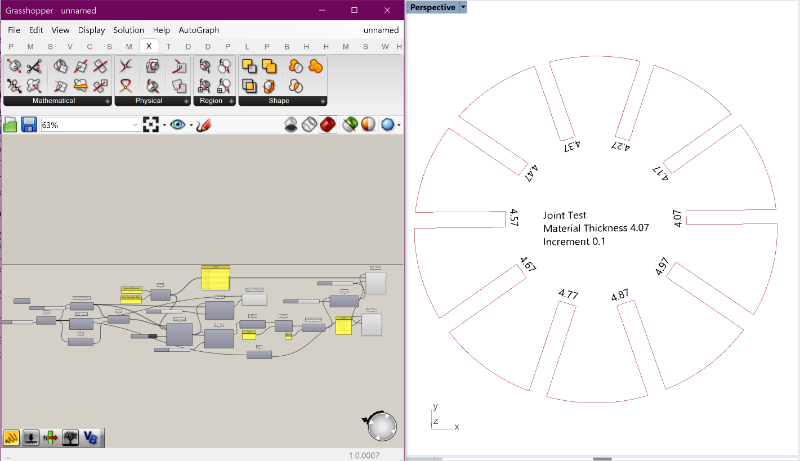Viewport: 800px width, 461px height.
Task: Select the Region Union orange blob icon
Action: (315, 66)
